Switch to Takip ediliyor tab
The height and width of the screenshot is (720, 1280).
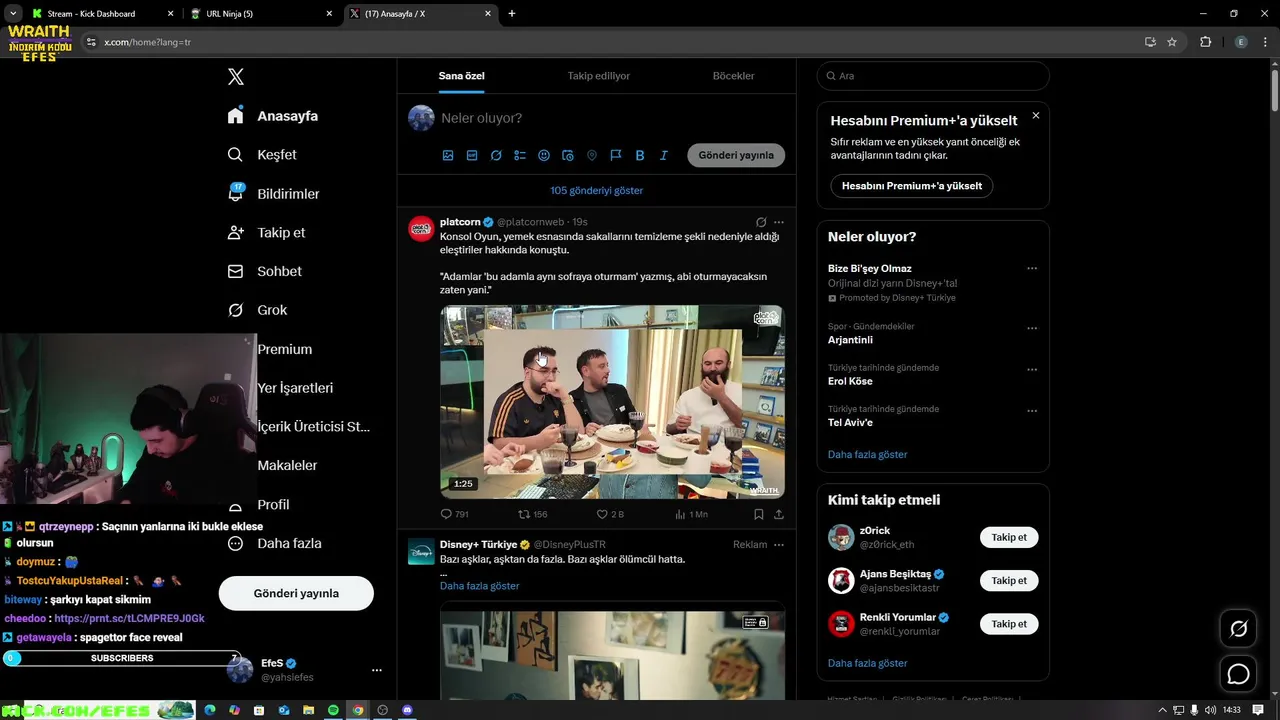point(598,76)
